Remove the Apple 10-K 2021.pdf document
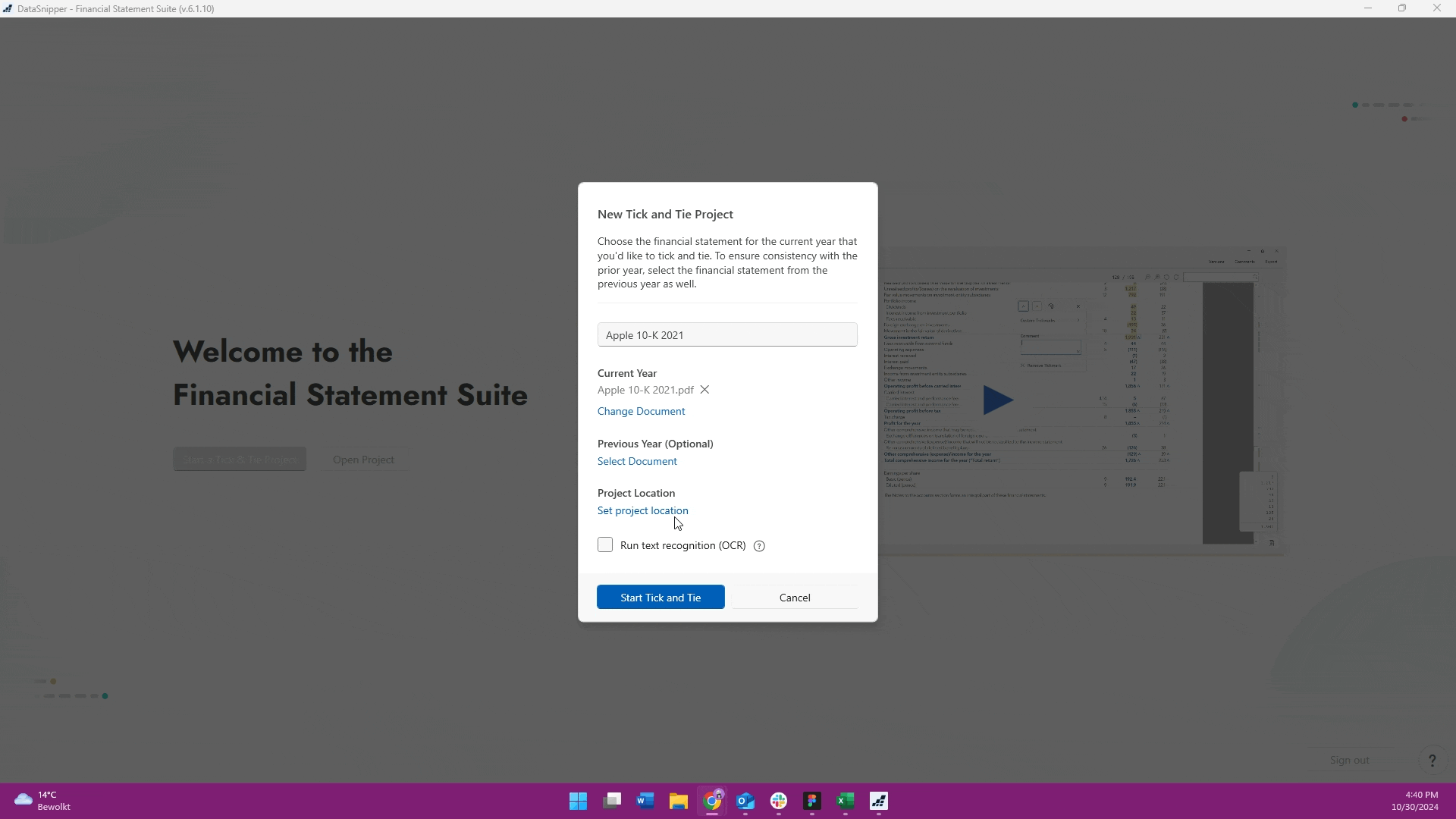 (x=704, y=390)
